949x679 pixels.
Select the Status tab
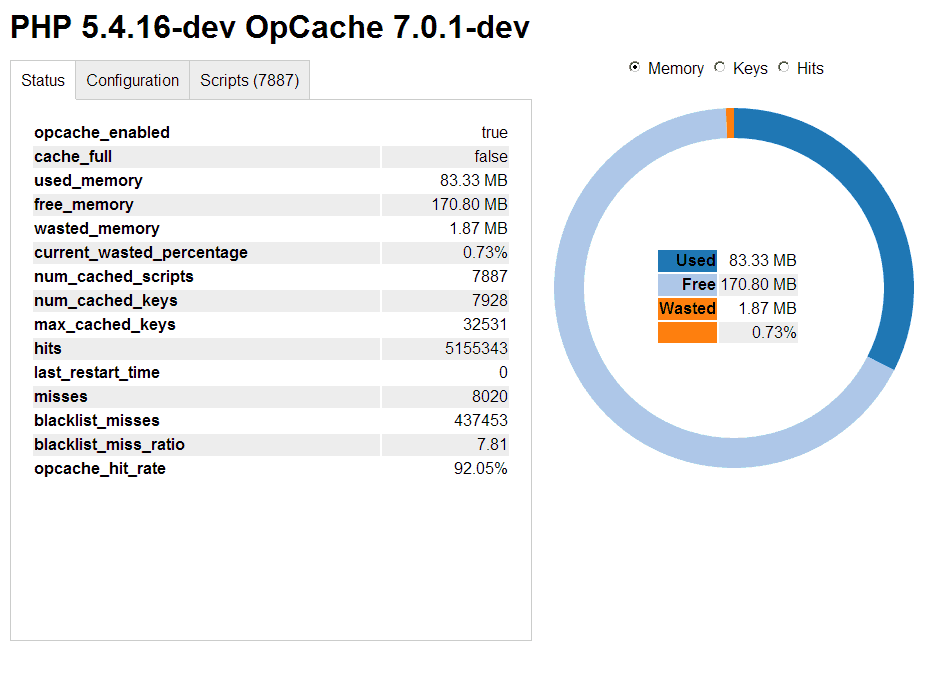(42, 80)
